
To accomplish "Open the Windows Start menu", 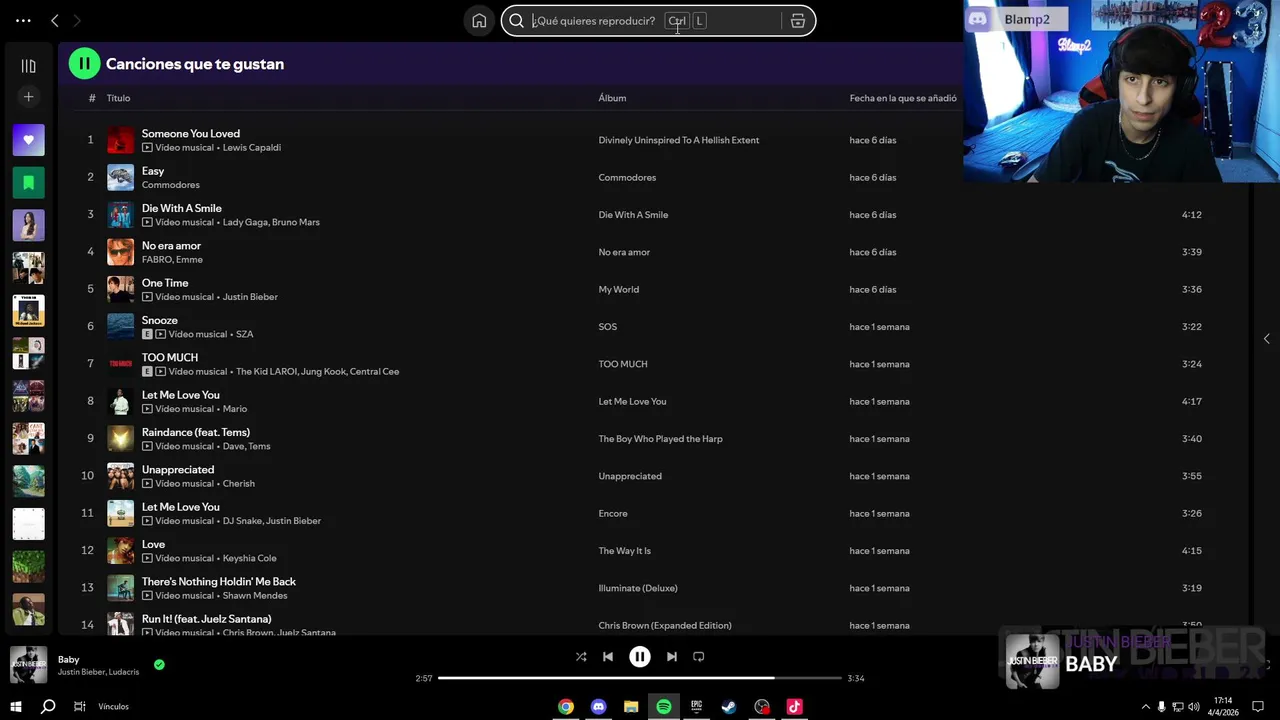I will [16, 706].
